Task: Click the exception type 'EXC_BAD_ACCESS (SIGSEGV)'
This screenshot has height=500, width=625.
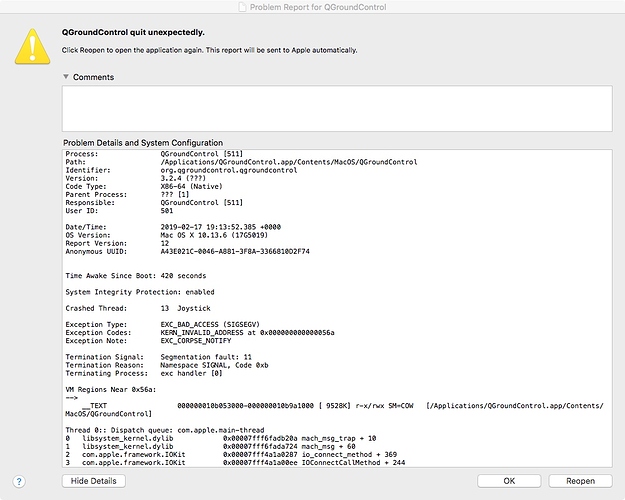Action: point(210,325)
